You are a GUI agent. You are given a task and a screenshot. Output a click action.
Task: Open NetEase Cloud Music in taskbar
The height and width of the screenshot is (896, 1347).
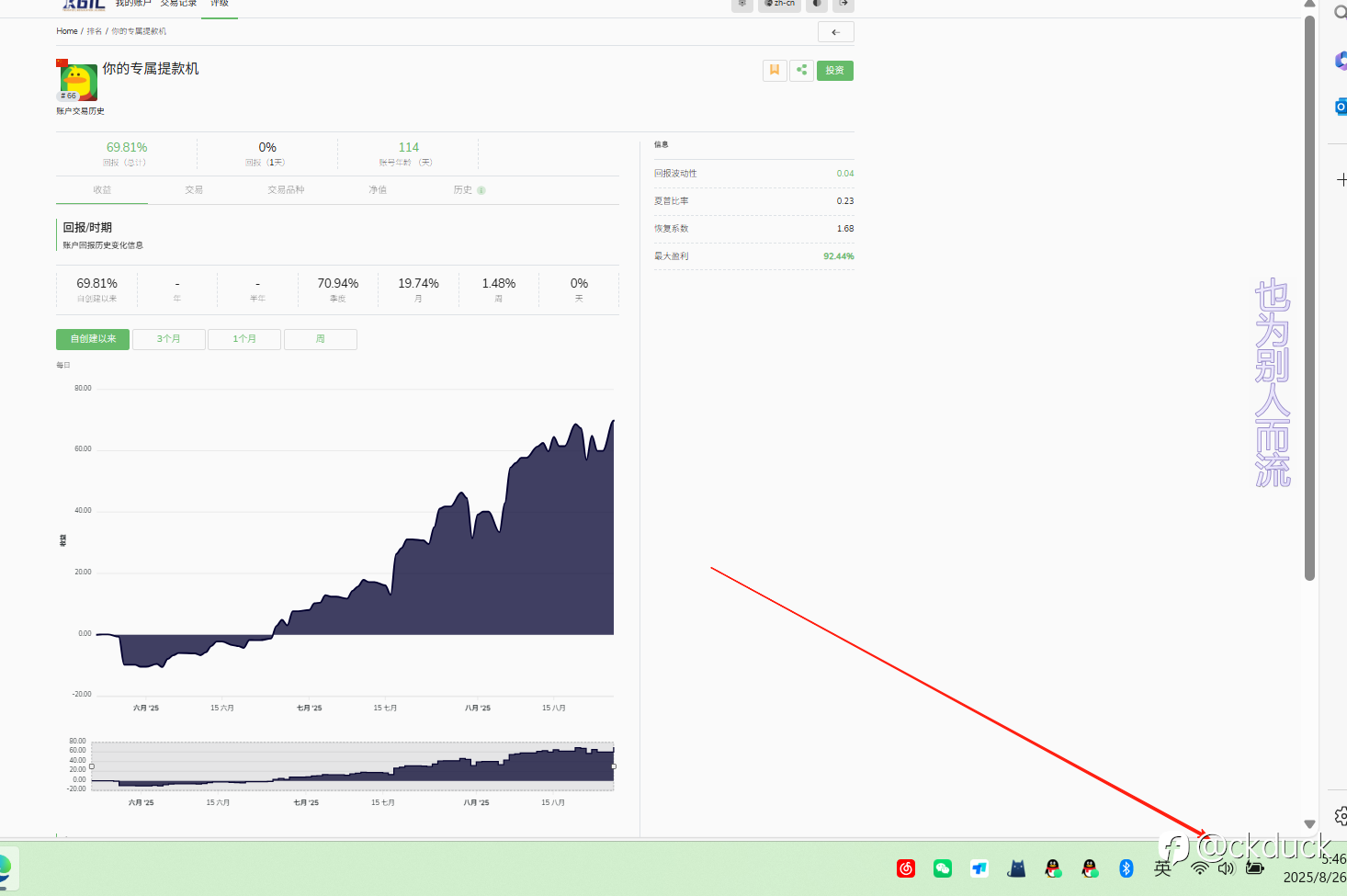[906, 868]
